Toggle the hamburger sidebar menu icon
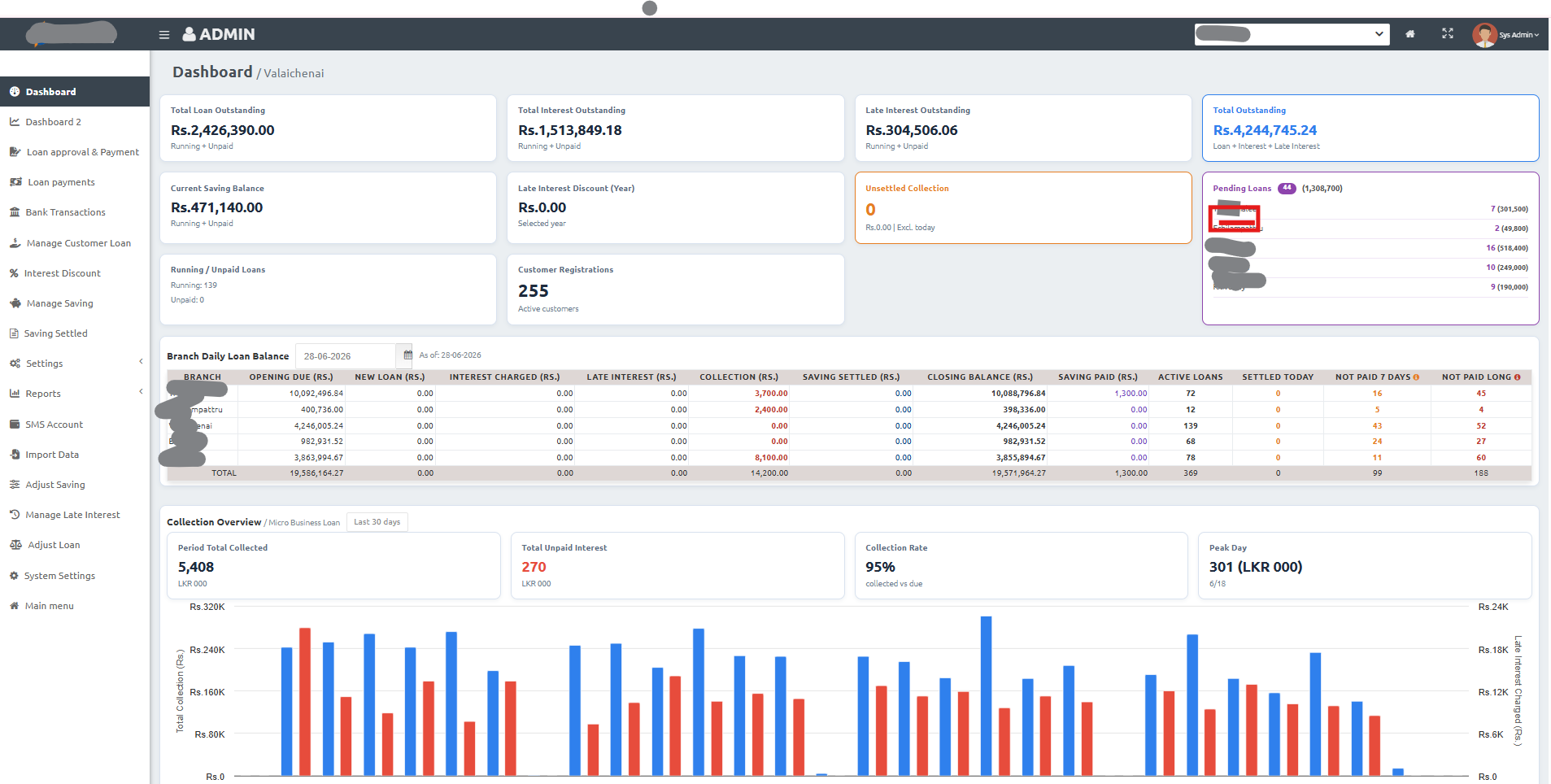The width and height of the screenshot is (1551, 784). pos(164,35)
